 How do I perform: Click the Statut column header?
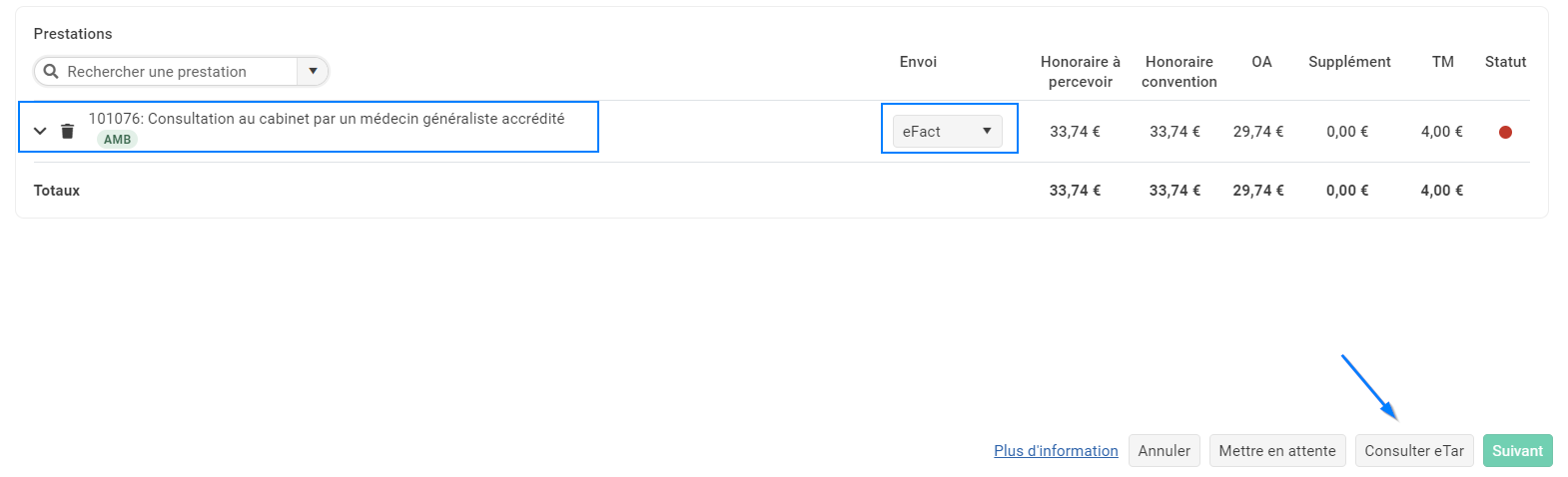pos(1505,62)
